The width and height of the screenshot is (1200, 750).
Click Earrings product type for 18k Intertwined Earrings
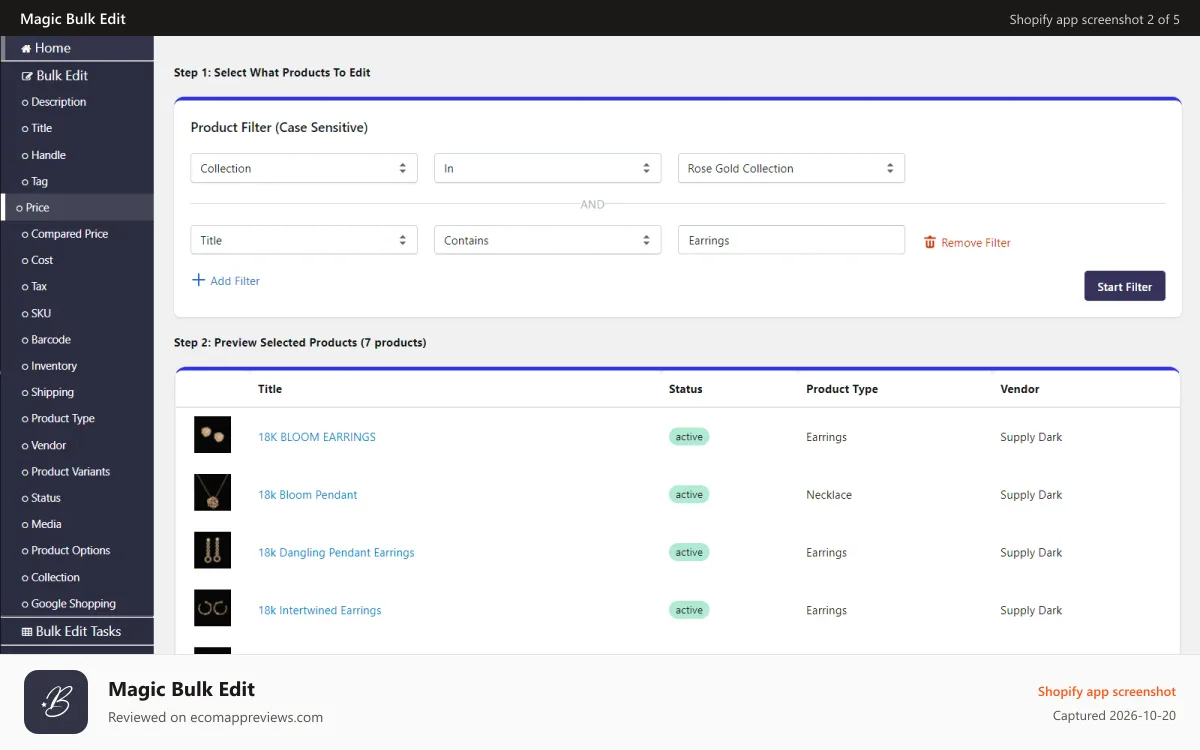[x=826, y=611]
